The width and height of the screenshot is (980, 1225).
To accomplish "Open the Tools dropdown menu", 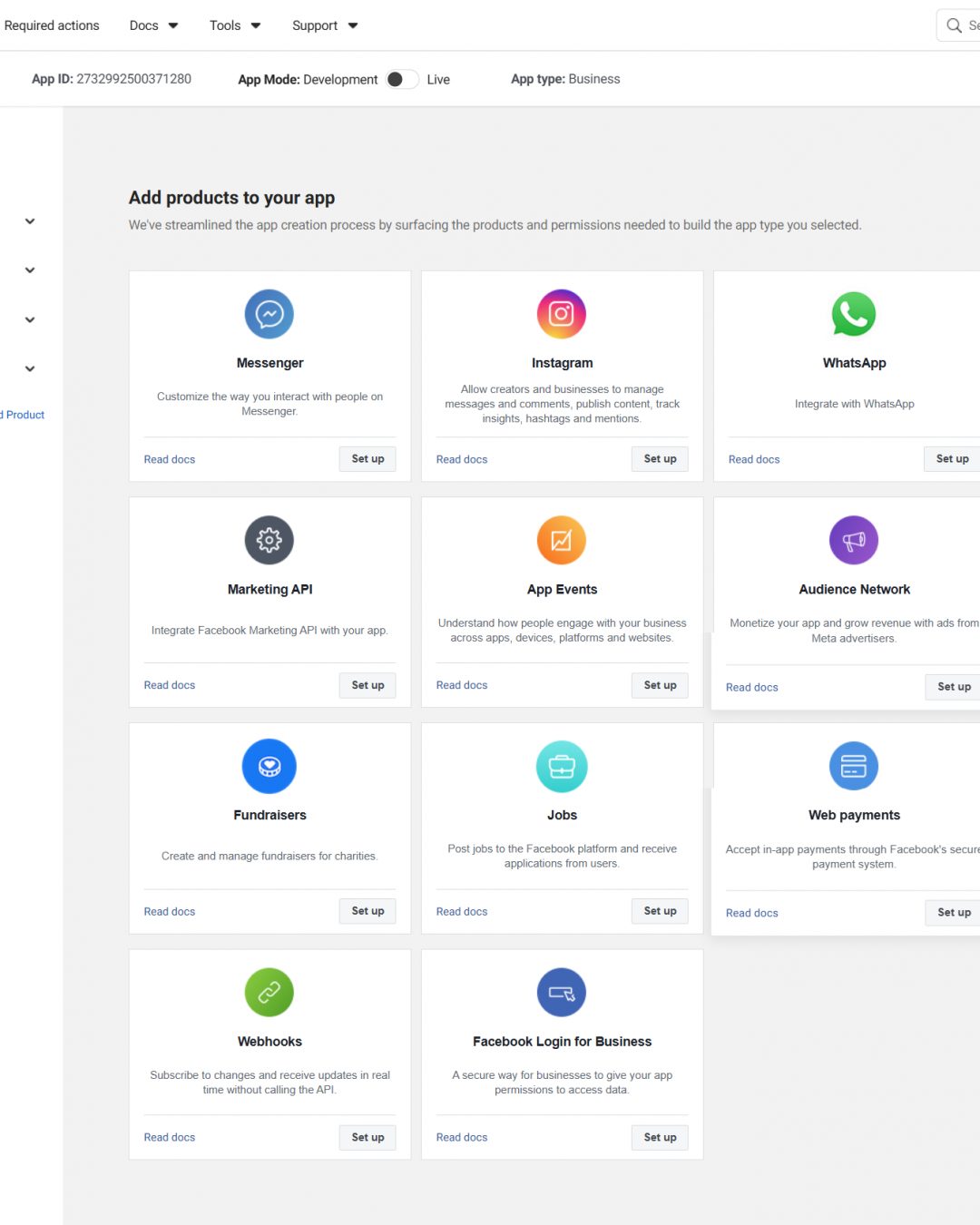I will (235, 25).
